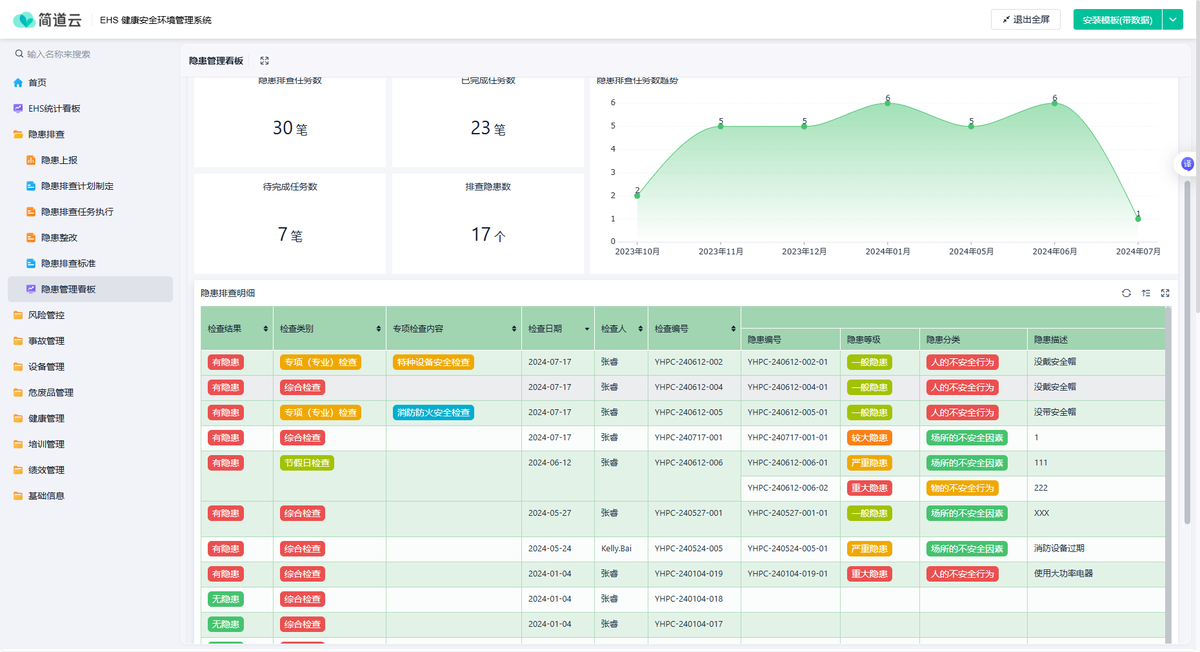1200x652 pixels.
Task: Toggle sorting on the 检查类别 column
Action: pyautogui.click(x=378, y=329)
